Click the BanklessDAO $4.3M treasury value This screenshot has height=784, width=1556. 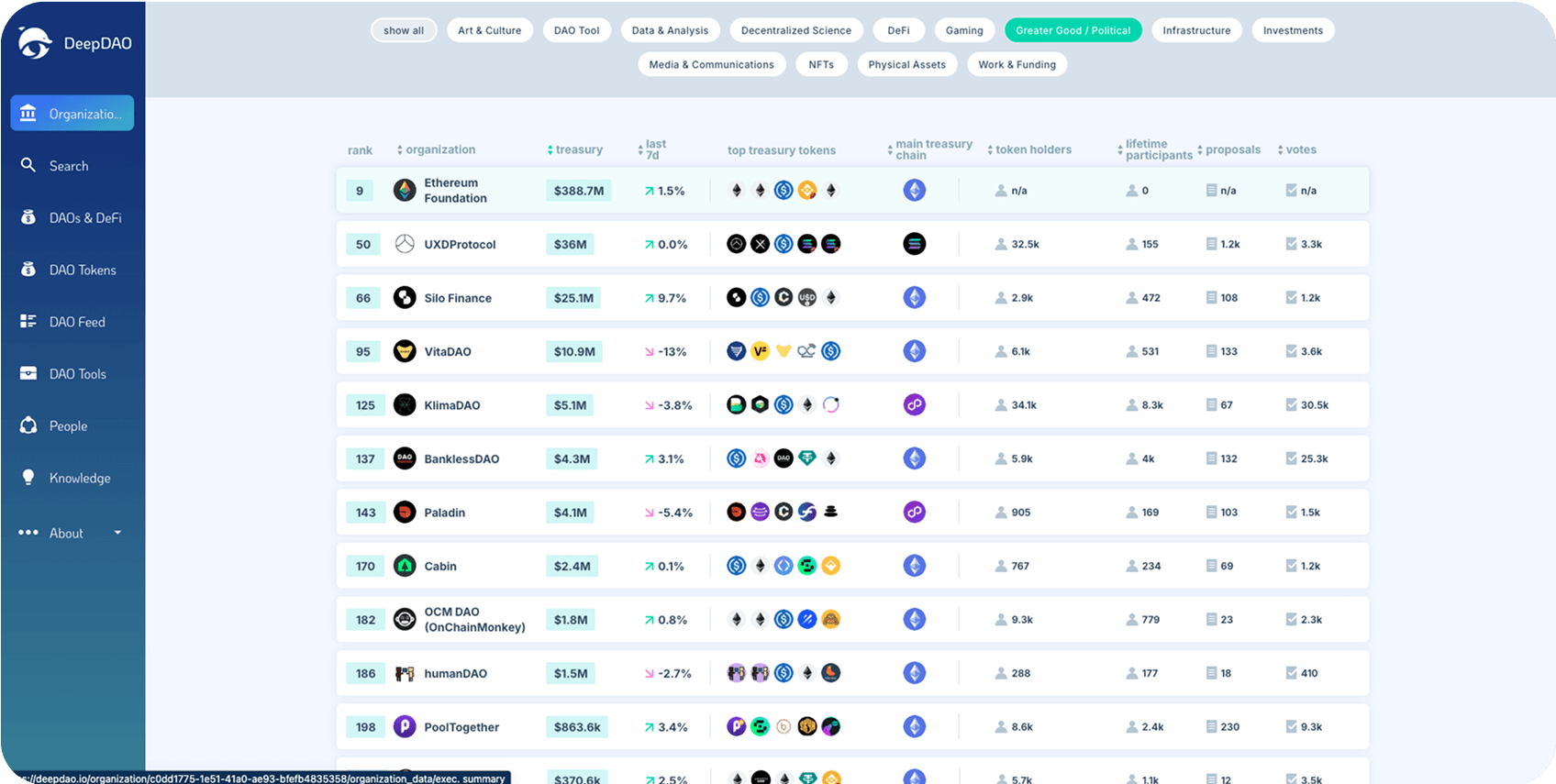tap(572, 458)
